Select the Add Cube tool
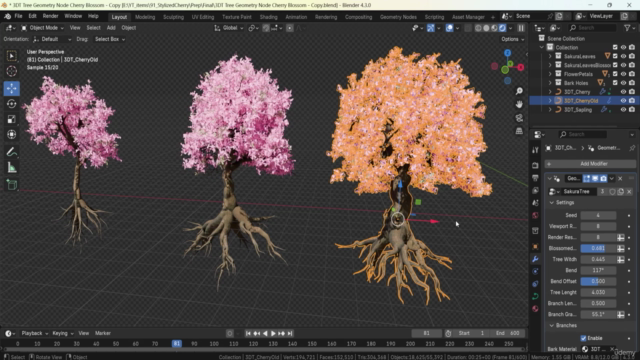The image size is (640, 360). coord(11,185)
